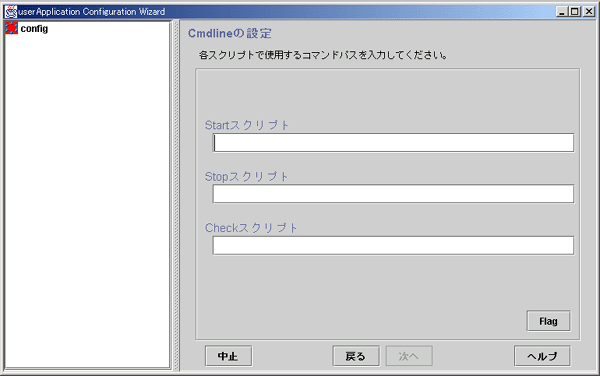The image size is (600, 376).
Task: Focus the Start script input field
Action: click(x=393, y=143)
